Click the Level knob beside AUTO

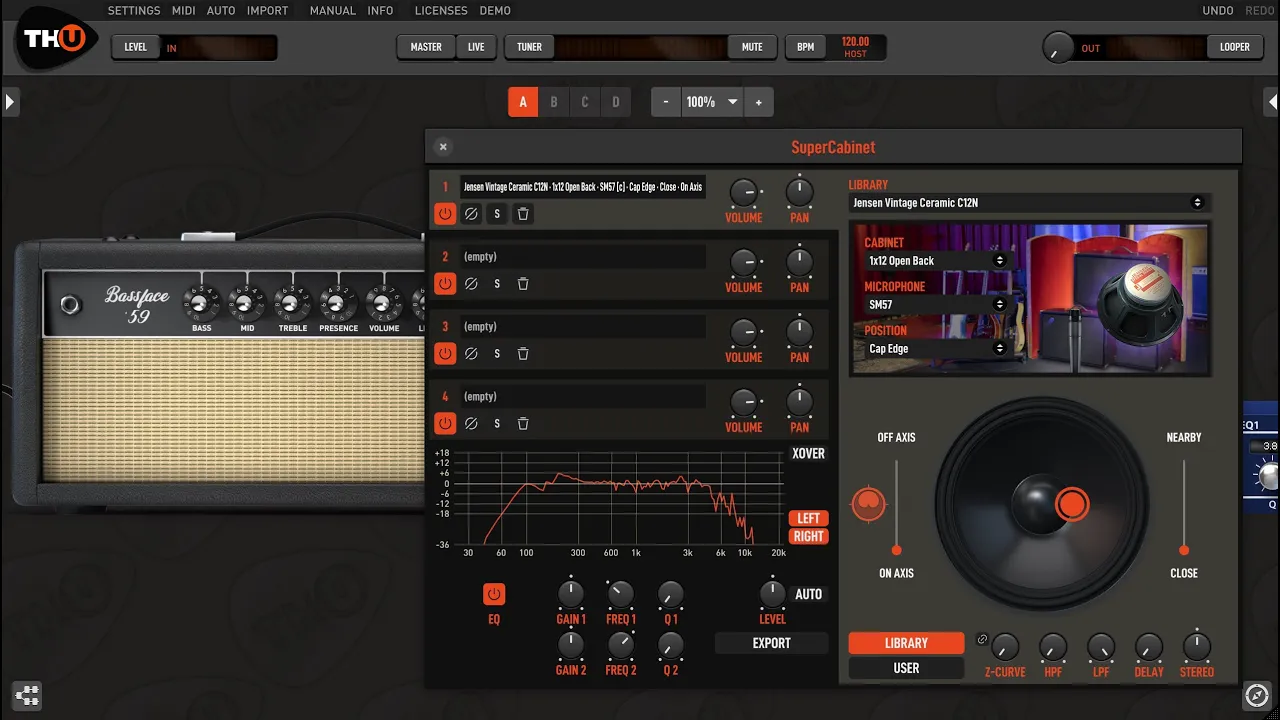[772, 594]
